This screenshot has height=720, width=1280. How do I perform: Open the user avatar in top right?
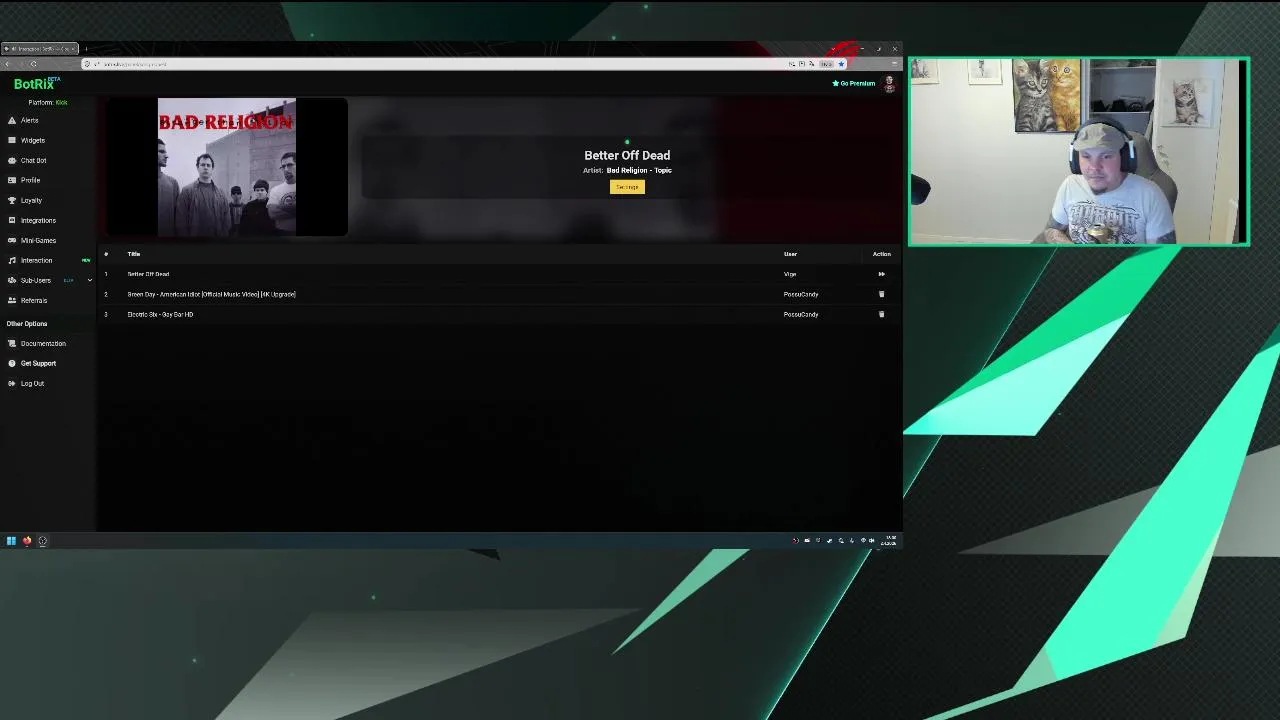(889, 84)
